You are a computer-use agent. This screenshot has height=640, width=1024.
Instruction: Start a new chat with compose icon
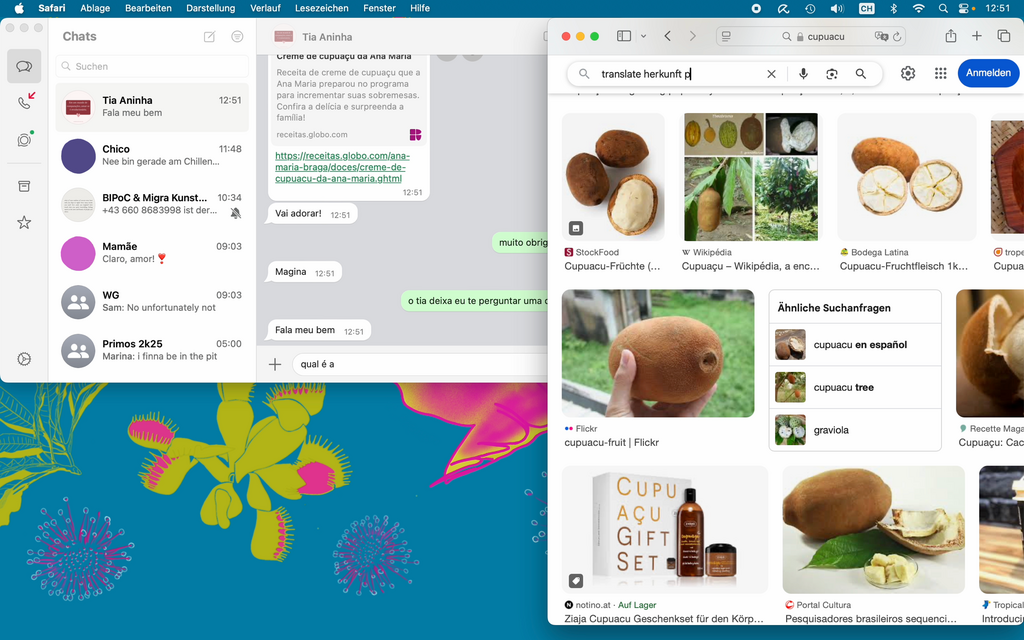[210, 37]
